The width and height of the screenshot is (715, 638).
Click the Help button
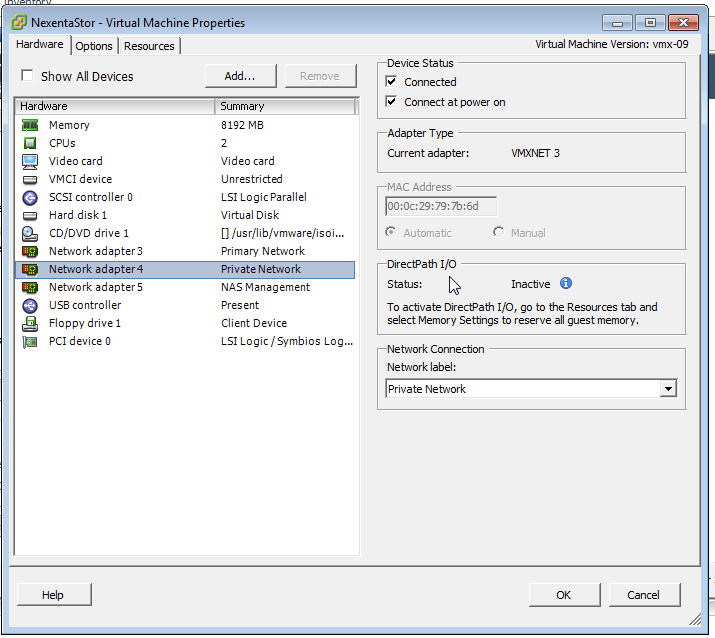tap(53, 595)
